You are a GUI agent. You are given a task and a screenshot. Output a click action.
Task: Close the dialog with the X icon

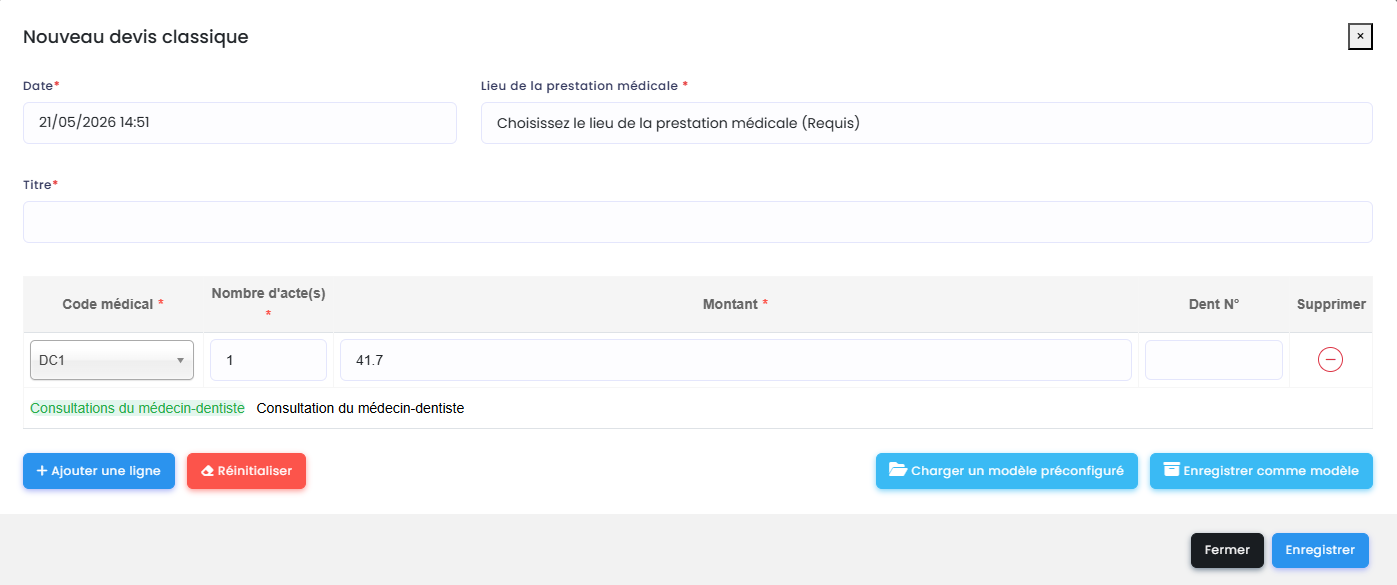(x=1360, y=36)
